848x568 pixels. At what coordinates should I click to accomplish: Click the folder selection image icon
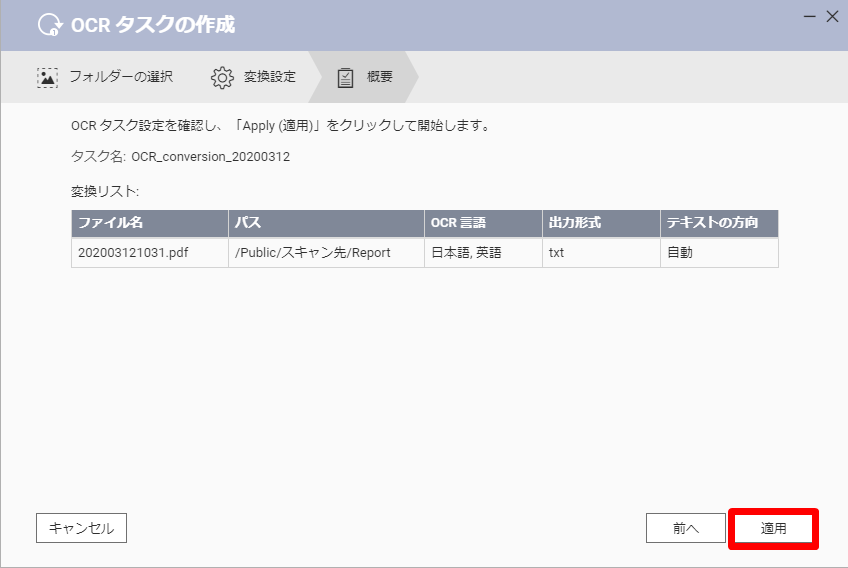[48, 77]
